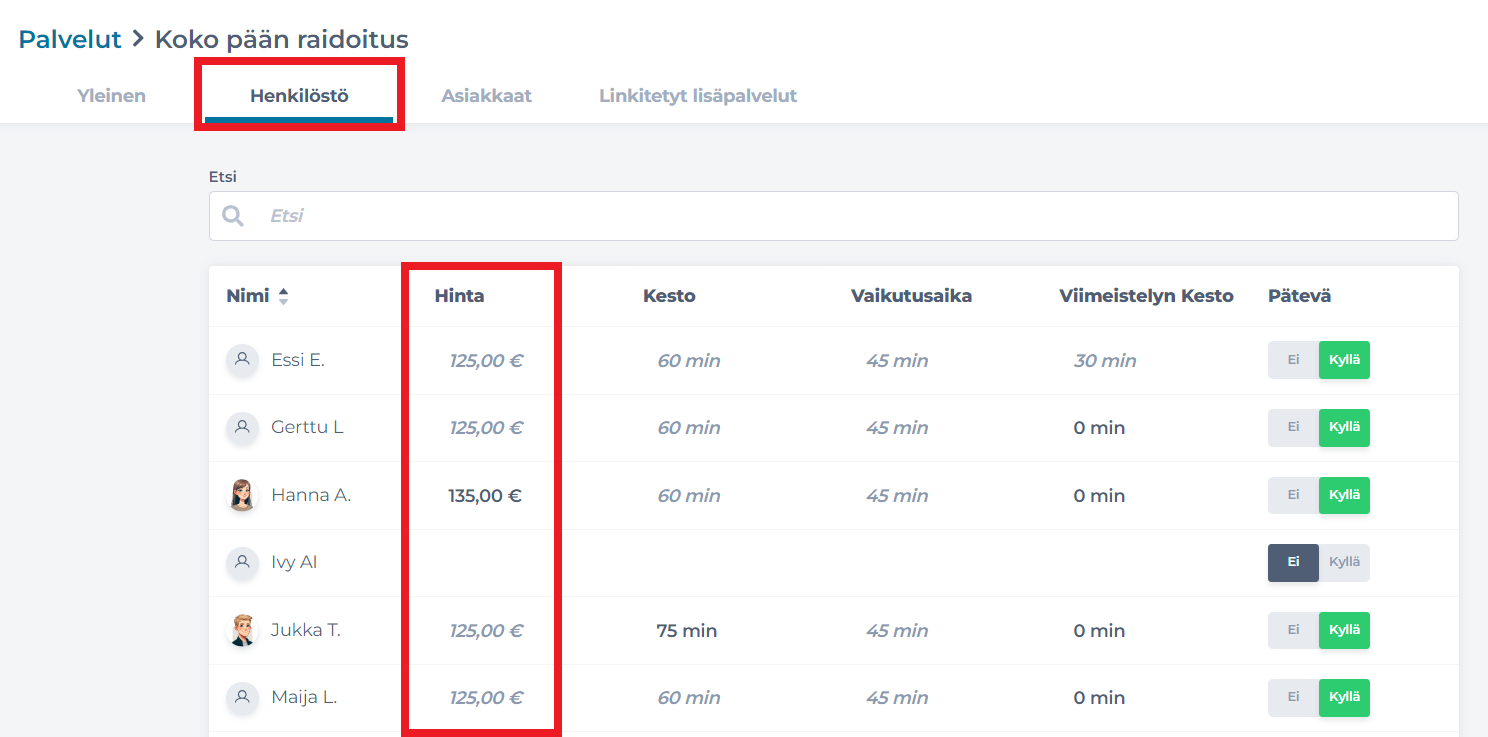Screen dimensions: 1488x737
Task: Select Kyllä in Hanna A.'s row
Action: click(x=1344, y=495)
